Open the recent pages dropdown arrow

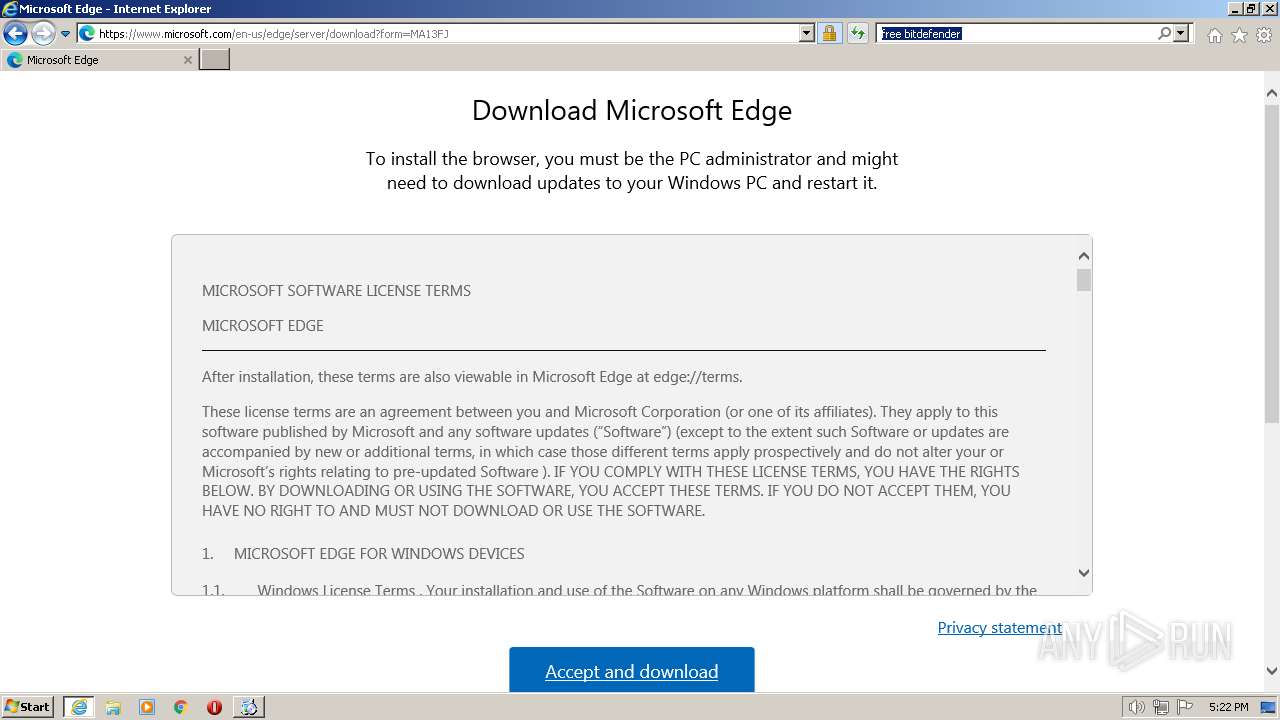point(65,34)
